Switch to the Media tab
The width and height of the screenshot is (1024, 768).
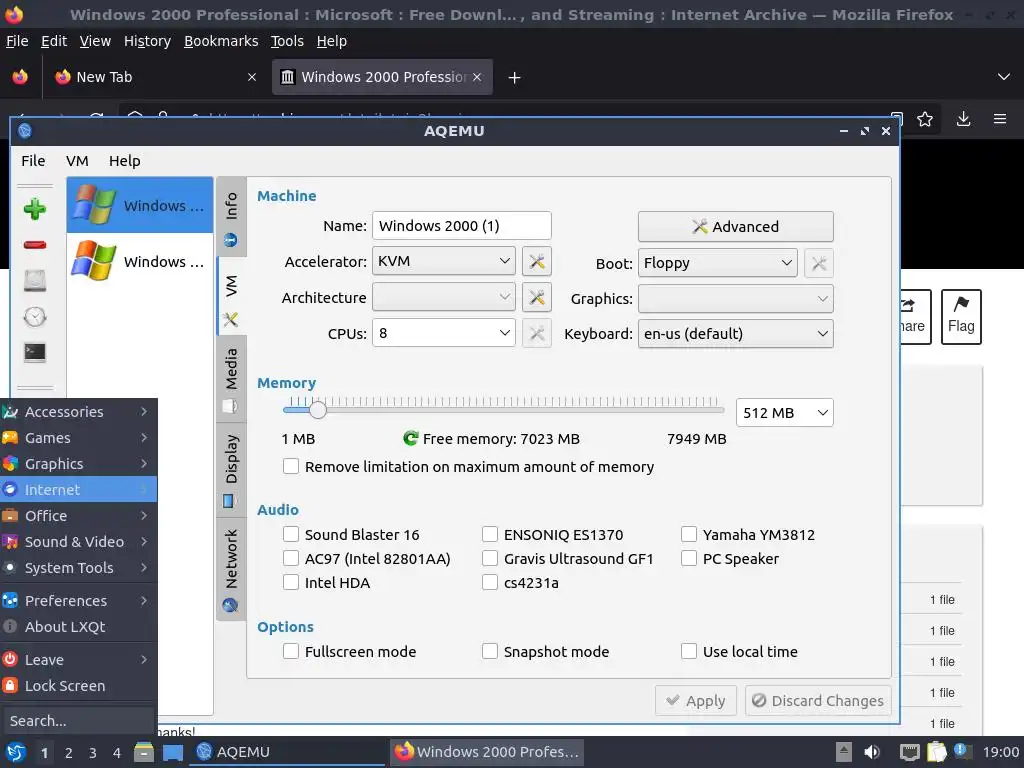[231, 380]
